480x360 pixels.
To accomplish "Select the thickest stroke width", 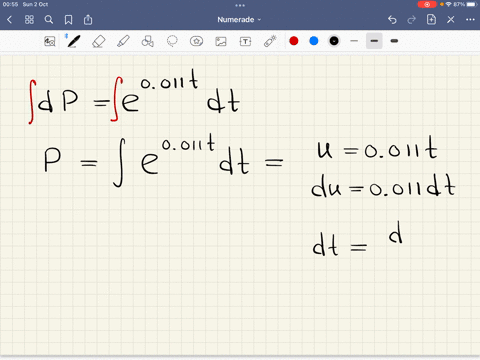I will pyautogui.click(x=394, y=41).
